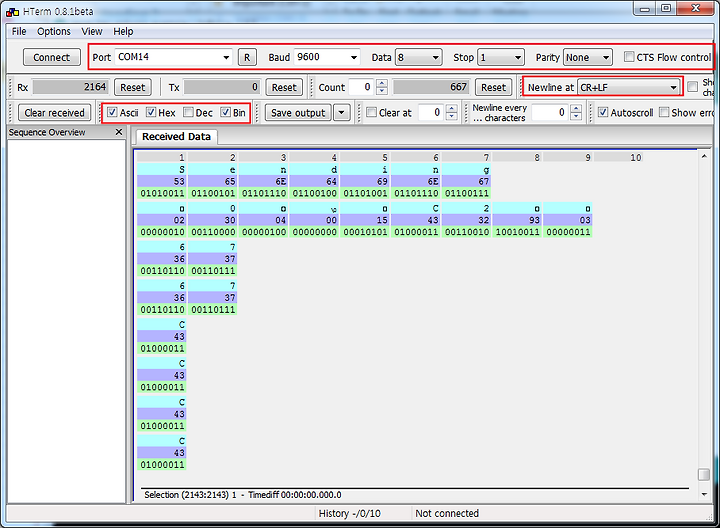This screenshot has height=528, width=720.
Task: Click the received data scroll down arrow
Action: click(x=704, y=494)
